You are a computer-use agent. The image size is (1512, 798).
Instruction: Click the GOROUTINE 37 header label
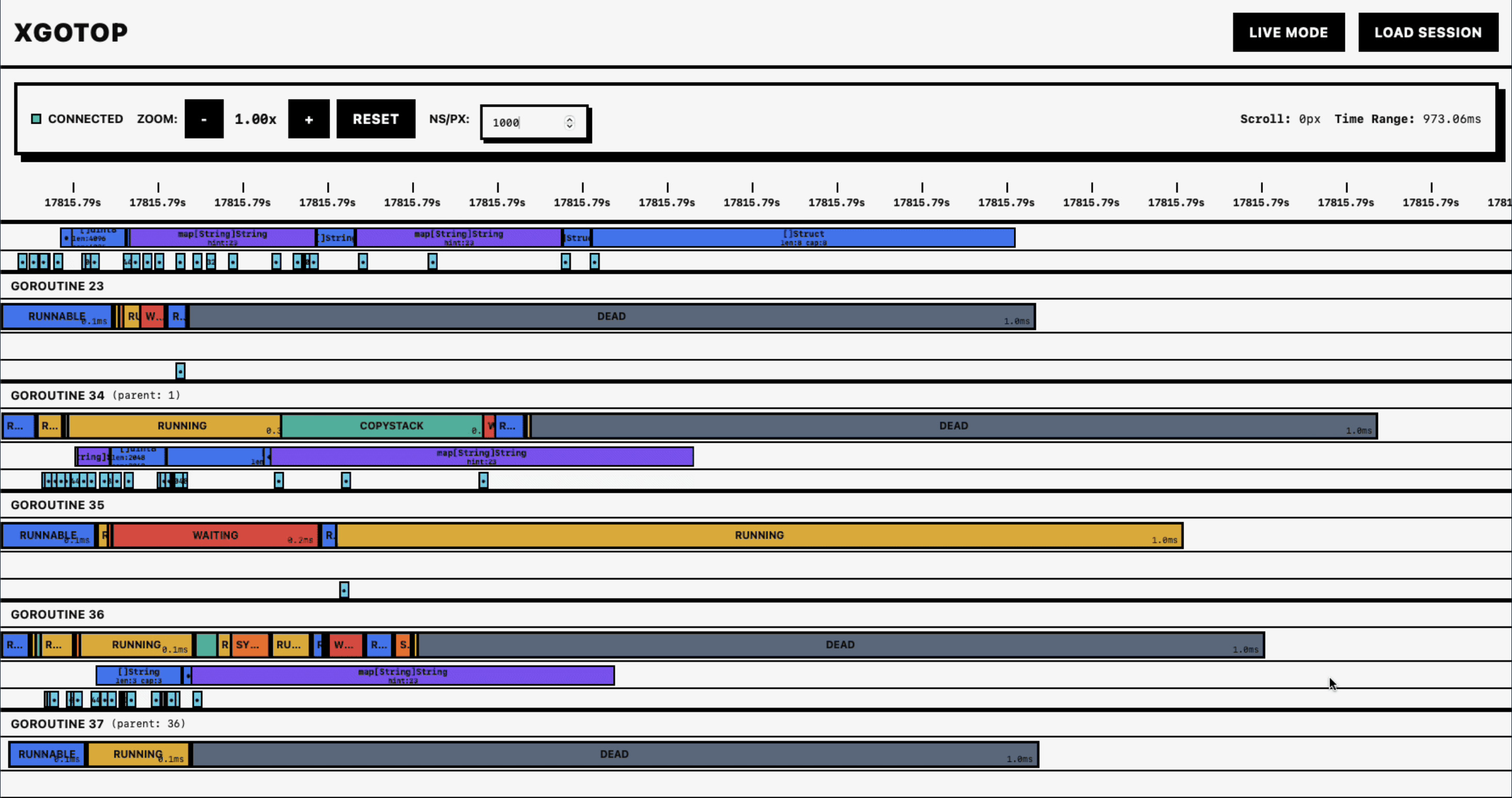[58, 723]
